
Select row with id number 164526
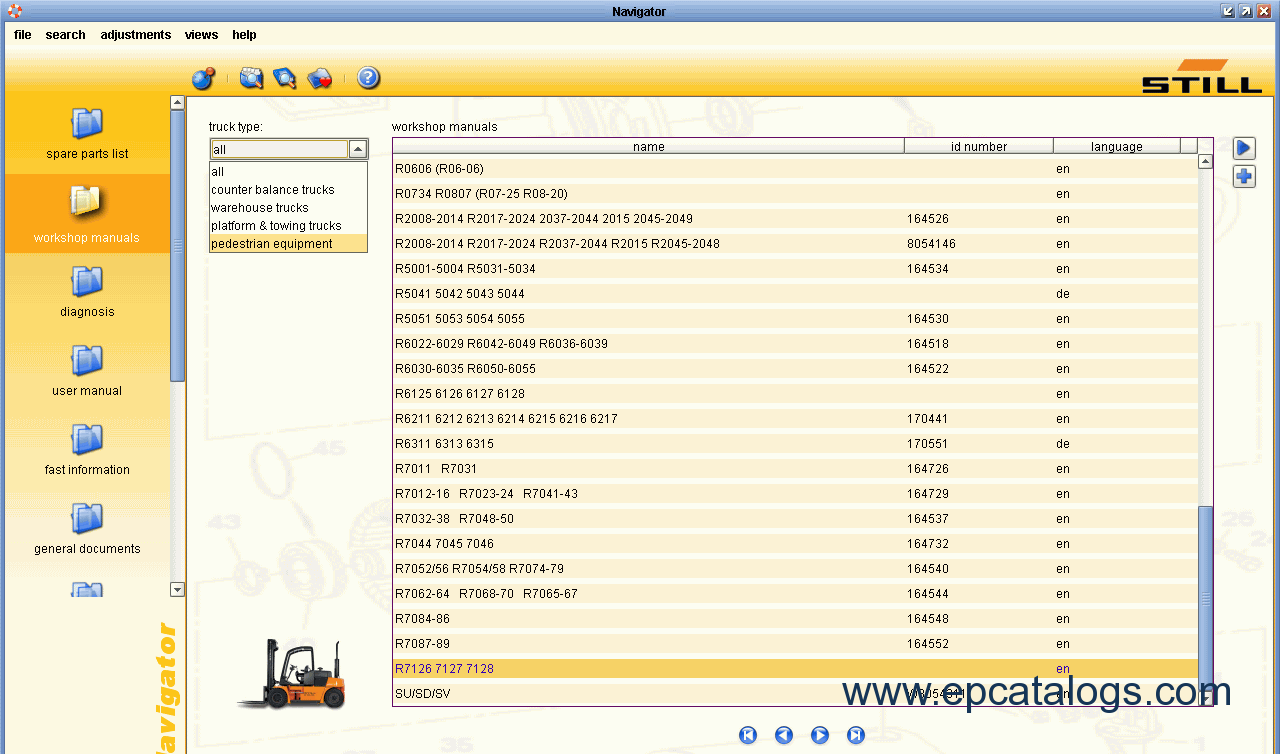point(795,219)
